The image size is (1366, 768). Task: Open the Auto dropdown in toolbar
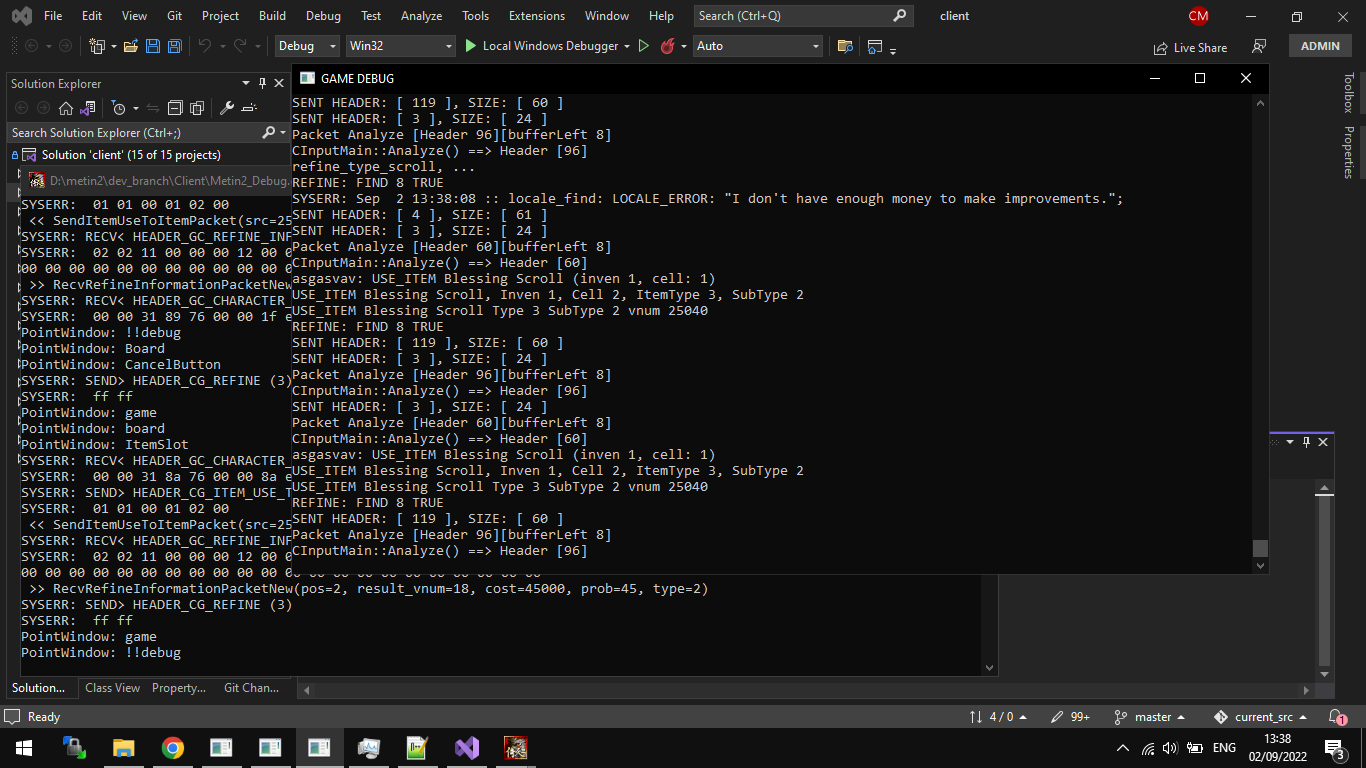758,46
